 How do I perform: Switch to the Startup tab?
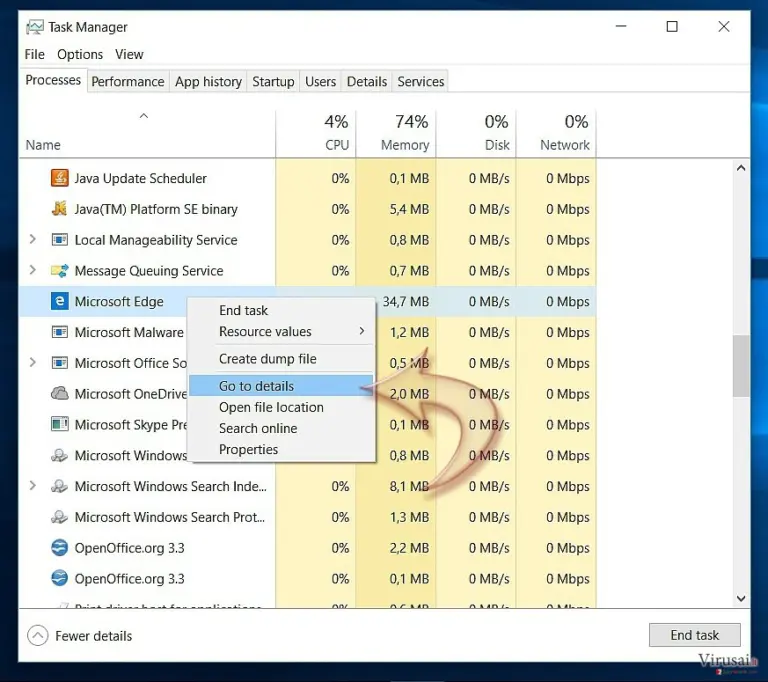(273, 81)
